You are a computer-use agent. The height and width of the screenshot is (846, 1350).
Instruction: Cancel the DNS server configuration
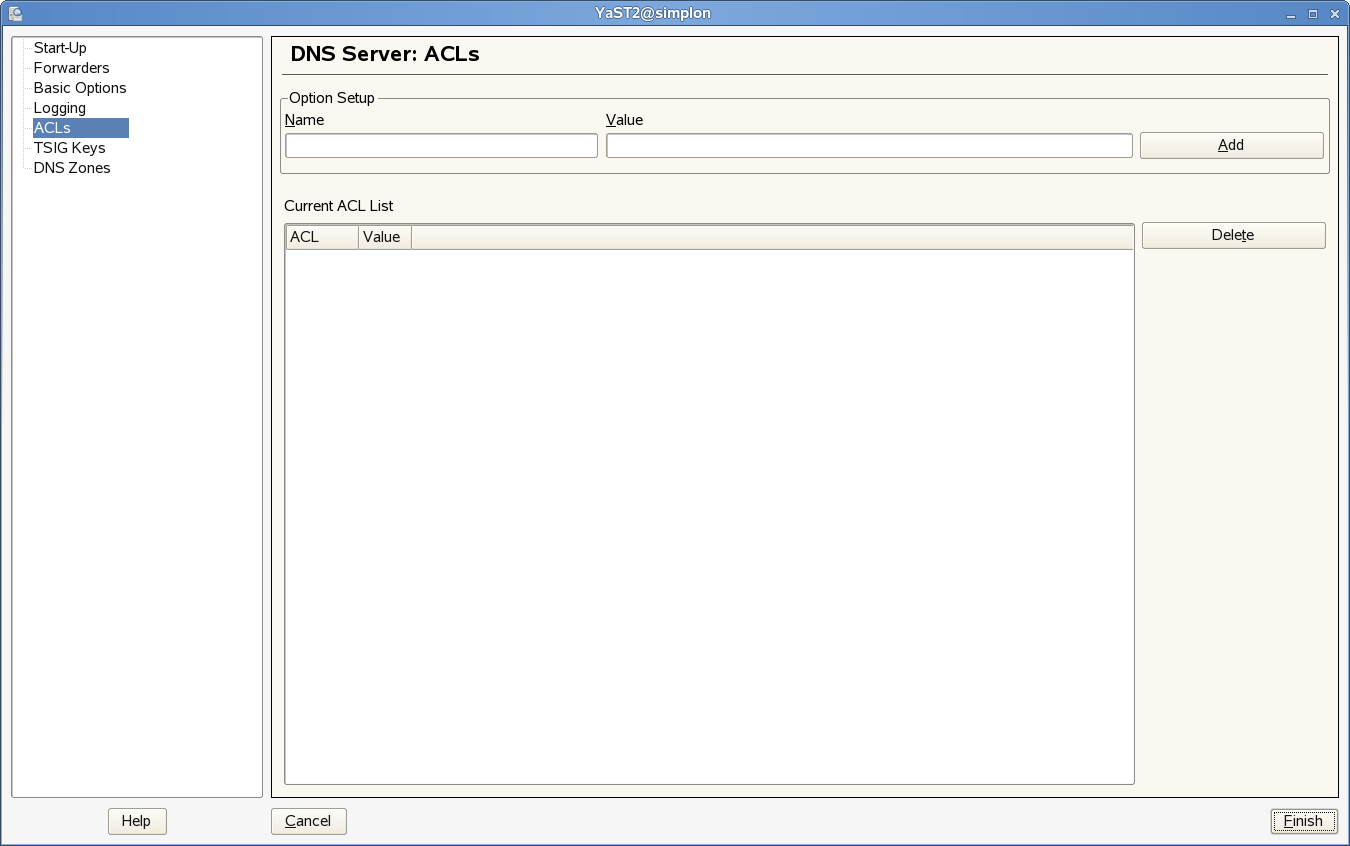pos(308,821)
